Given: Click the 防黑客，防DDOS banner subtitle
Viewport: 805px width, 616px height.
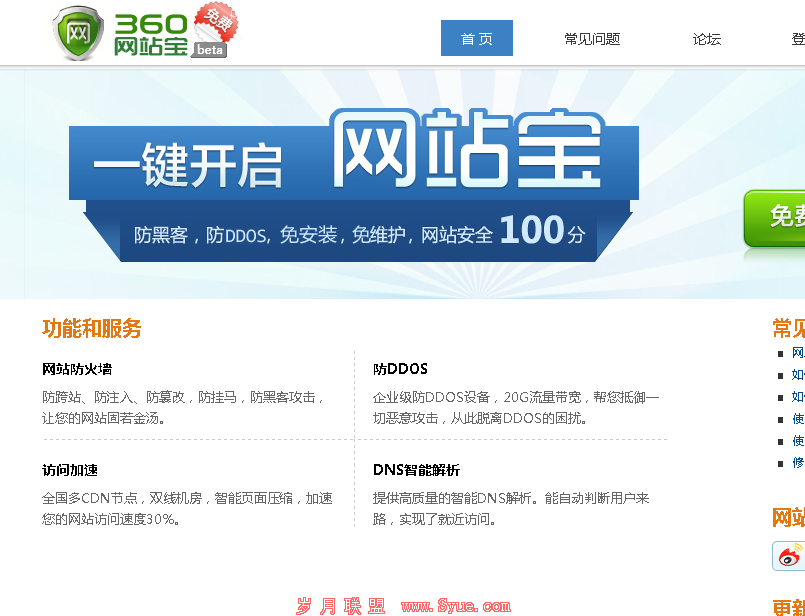Looking at the screenshot, I should [x=359, y=231].
